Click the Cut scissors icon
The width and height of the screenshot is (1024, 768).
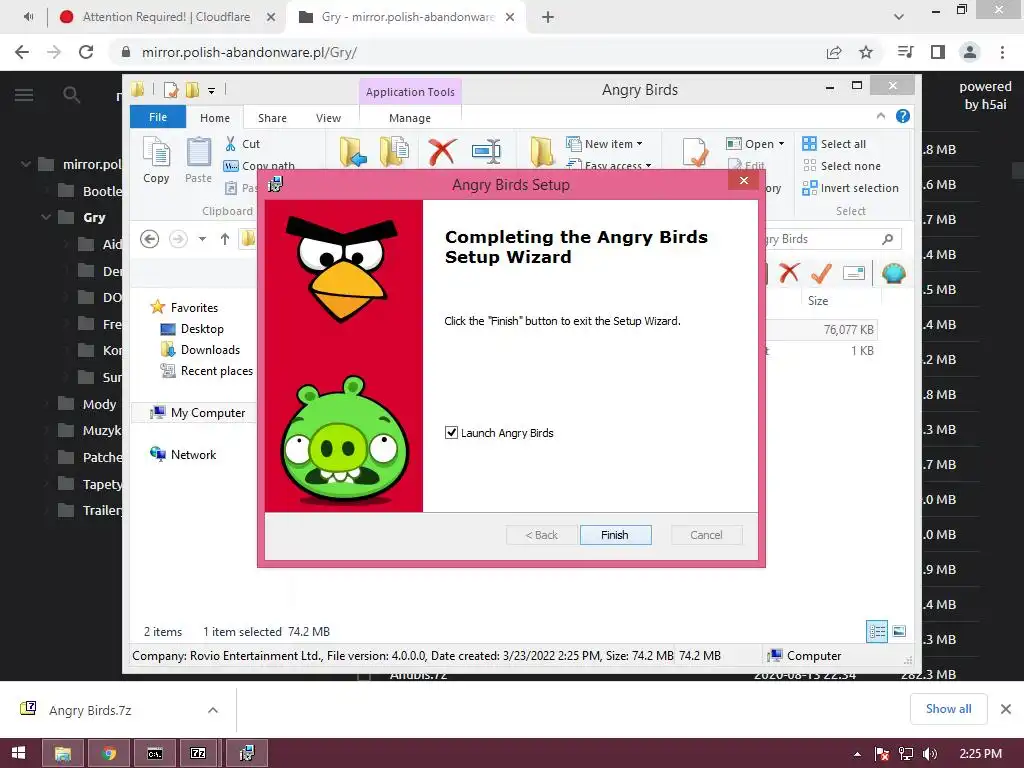231,144
